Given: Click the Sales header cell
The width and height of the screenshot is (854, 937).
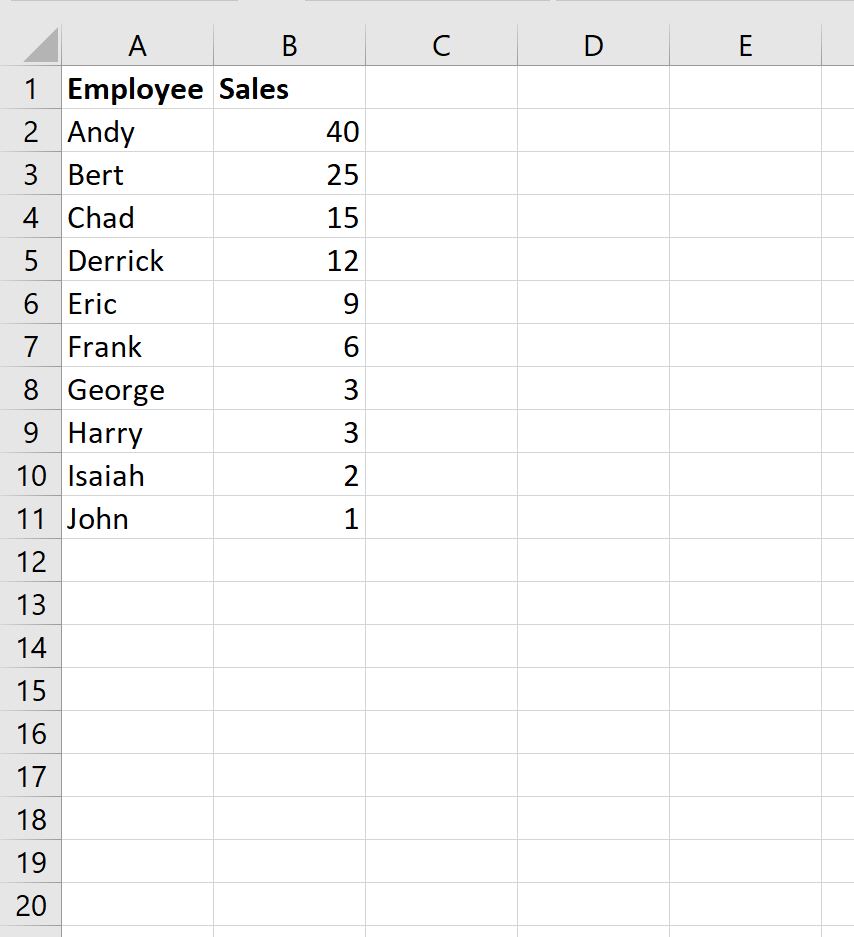Looking at the screenshot, I should (x=289, y=88).
